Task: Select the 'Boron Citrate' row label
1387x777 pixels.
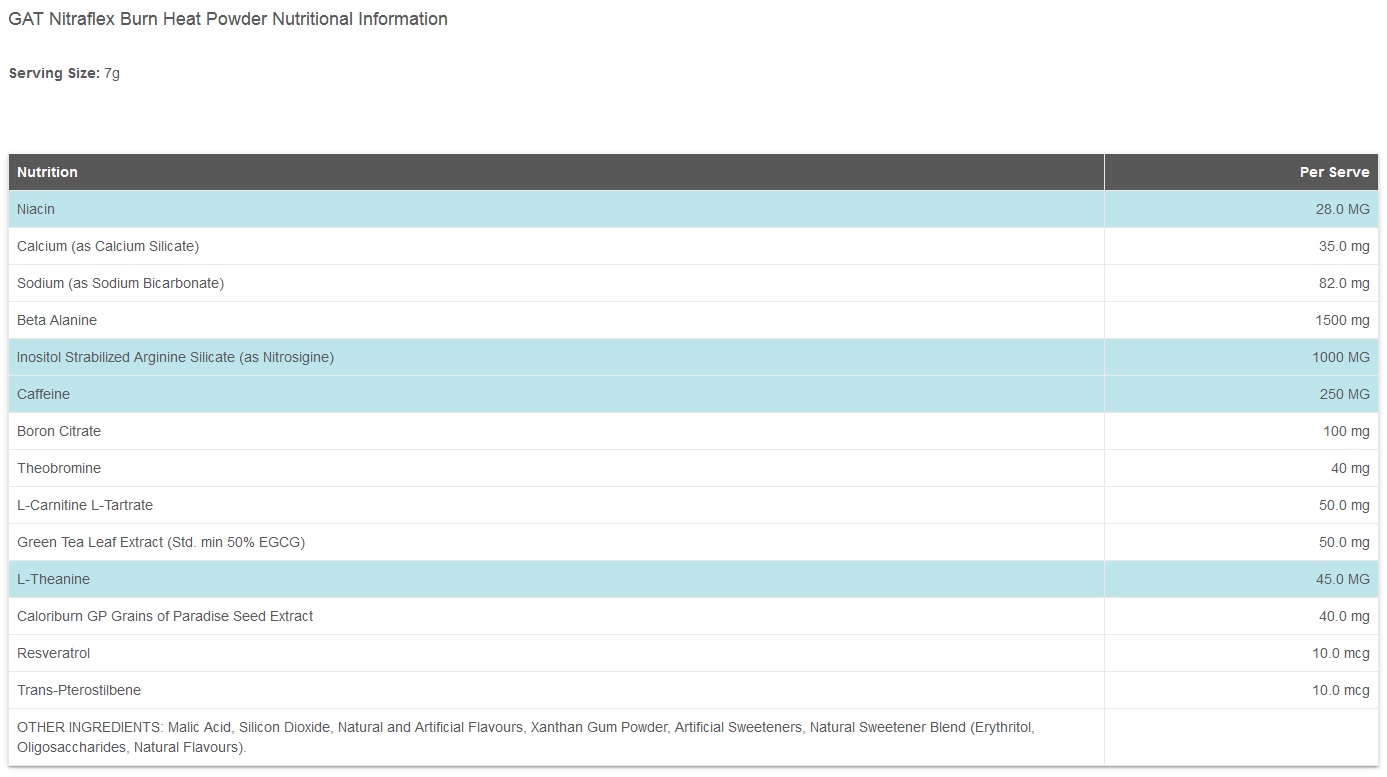Action: 59,431
